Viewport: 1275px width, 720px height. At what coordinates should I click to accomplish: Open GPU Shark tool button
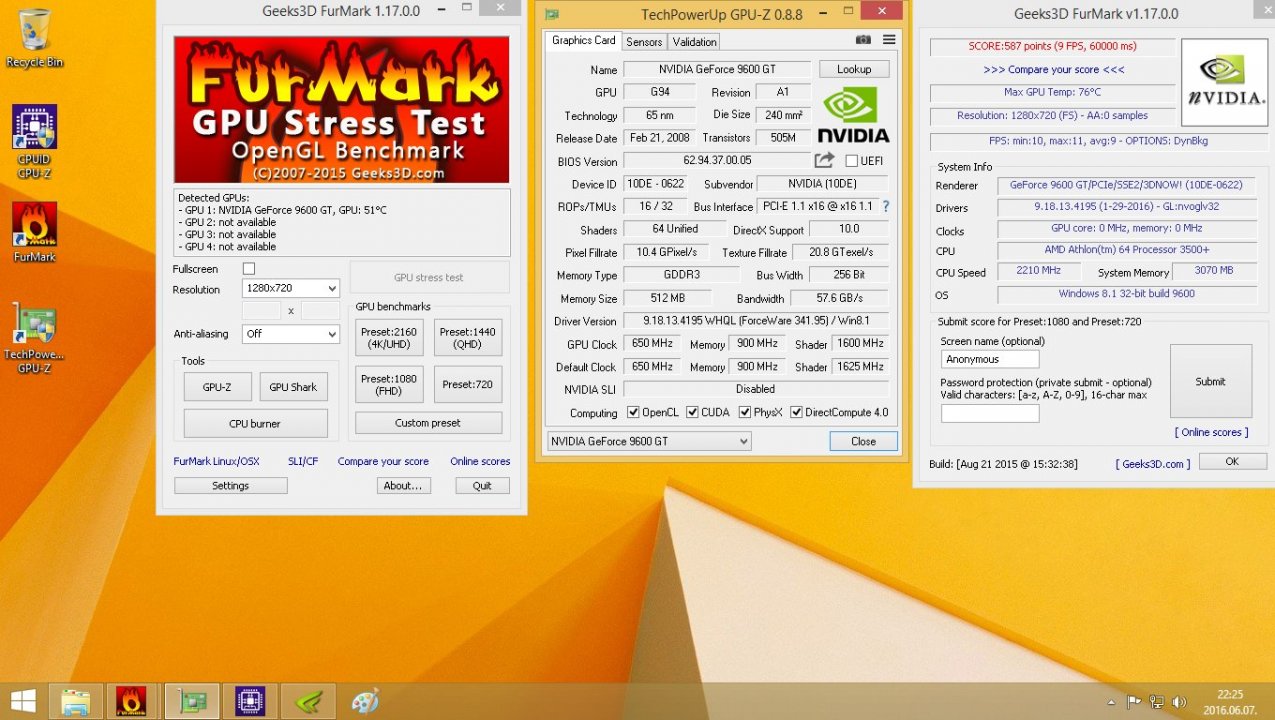point(293,387)
